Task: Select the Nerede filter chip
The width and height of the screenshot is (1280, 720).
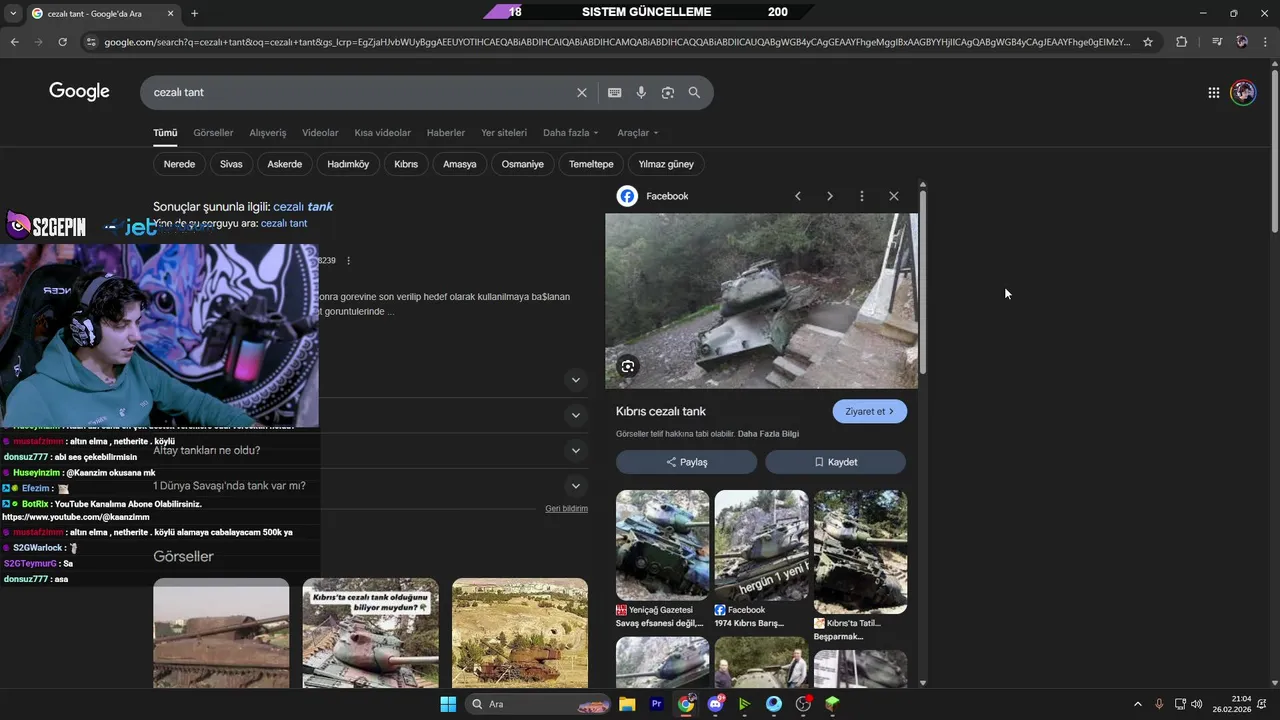Action: (179, 164)
